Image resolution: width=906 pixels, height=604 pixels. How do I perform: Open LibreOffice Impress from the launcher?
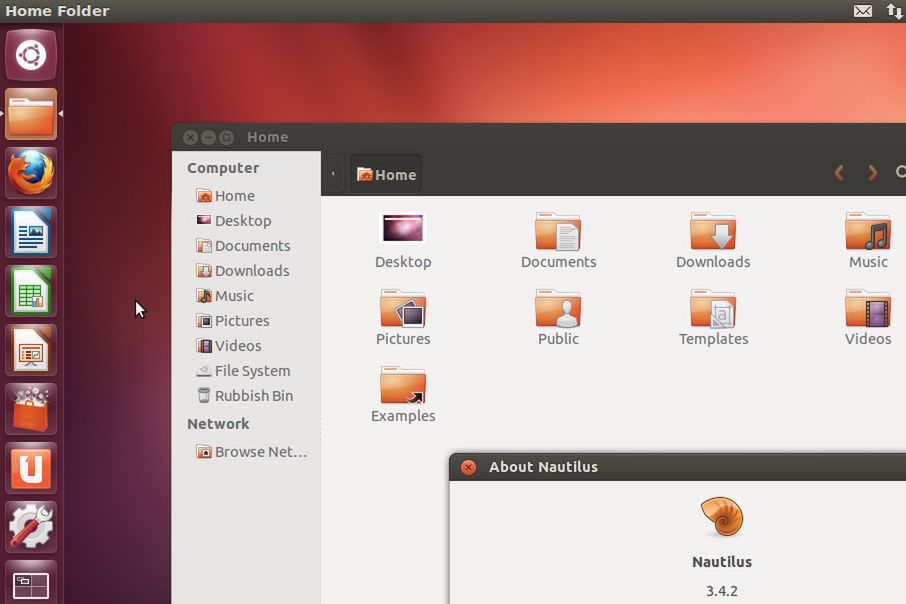[x=31, y=350]
